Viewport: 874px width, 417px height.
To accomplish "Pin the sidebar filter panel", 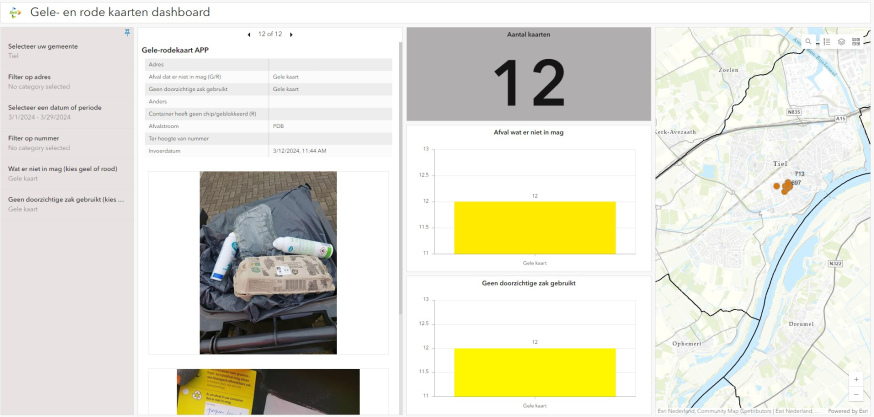I will [x=127, y=33].
